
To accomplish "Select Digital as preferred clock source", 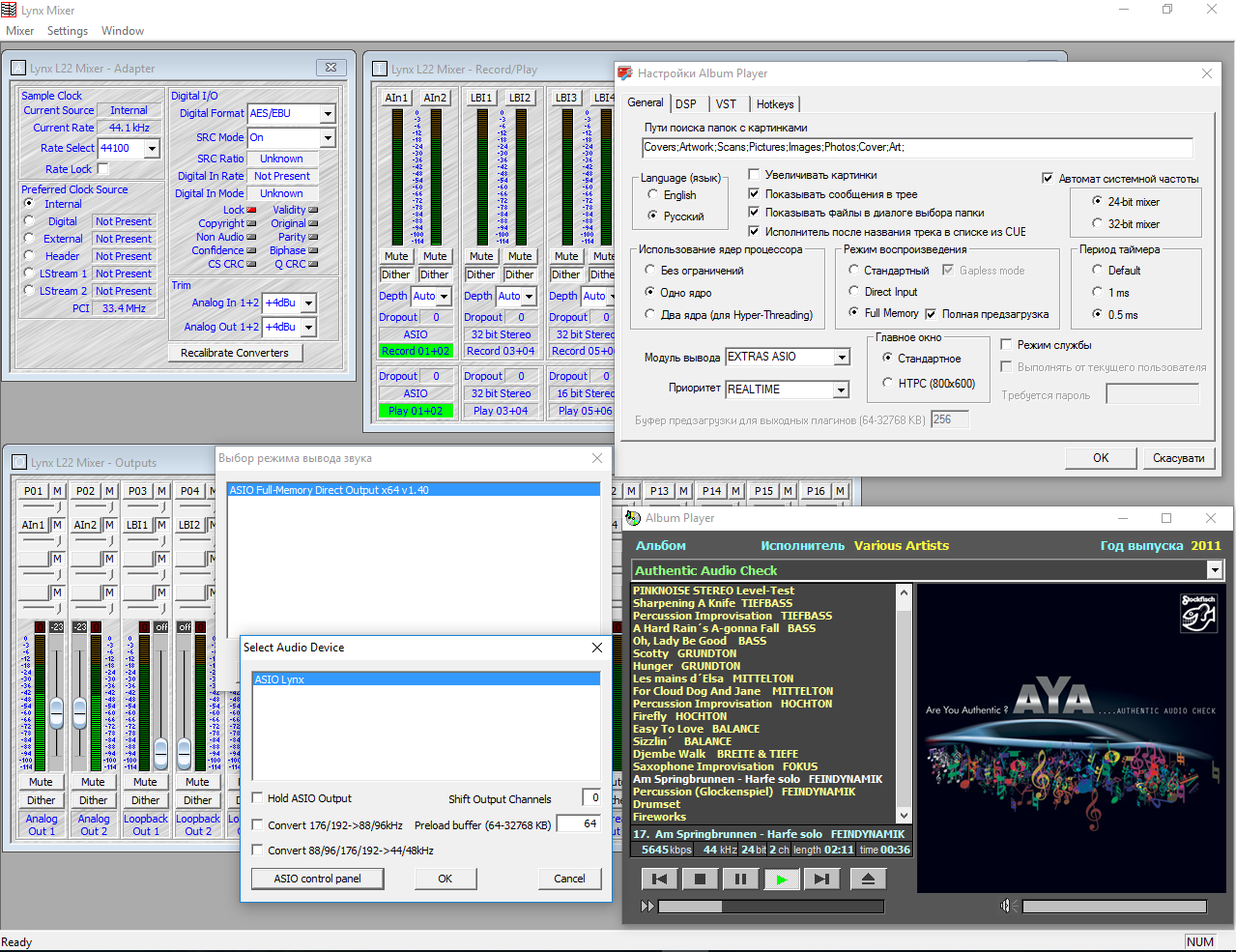I will point(29,221).
